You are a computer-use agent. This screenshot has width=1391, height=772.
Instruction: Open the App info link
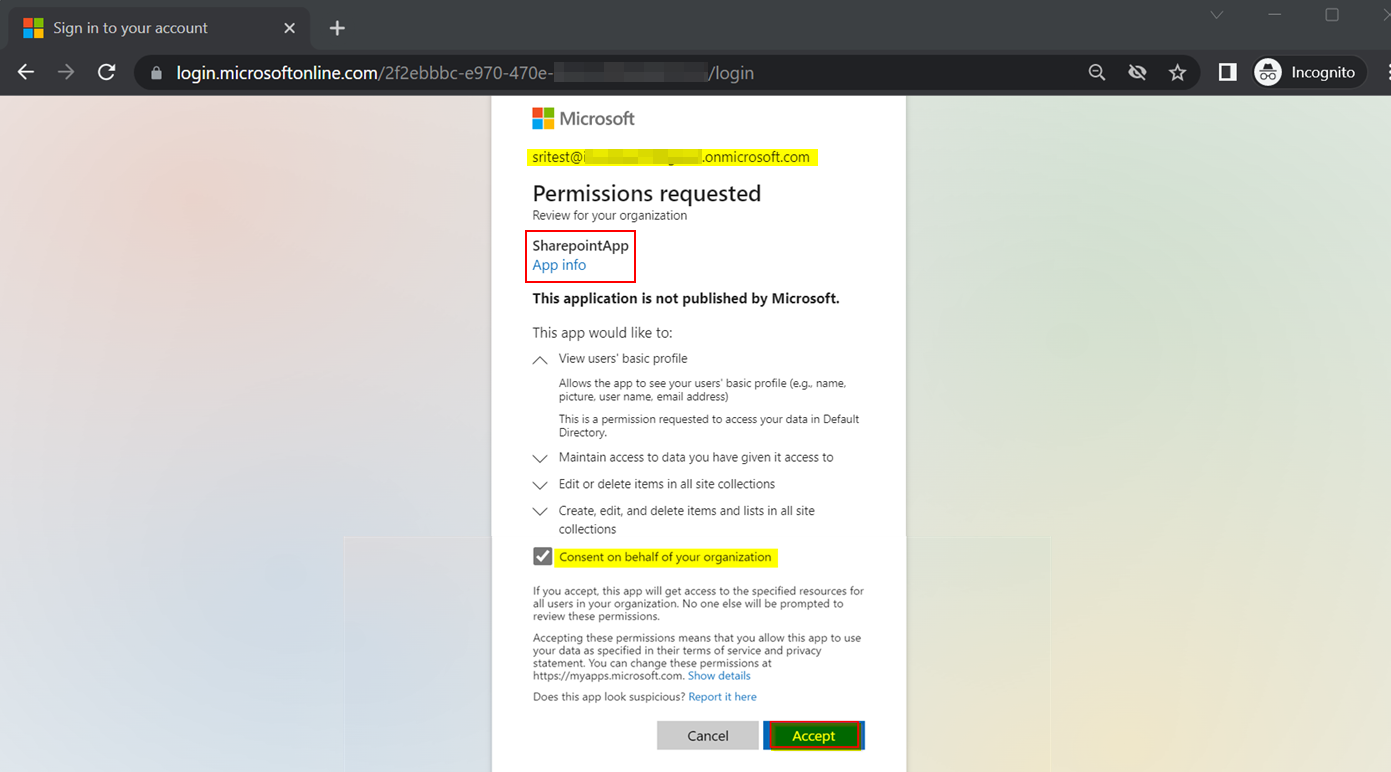click(x=559, y=265)
